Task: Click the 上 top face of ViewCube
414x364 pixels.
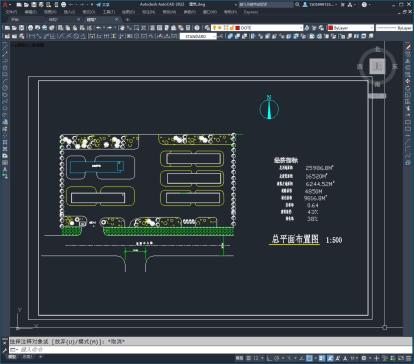Action: coord(377,66)
